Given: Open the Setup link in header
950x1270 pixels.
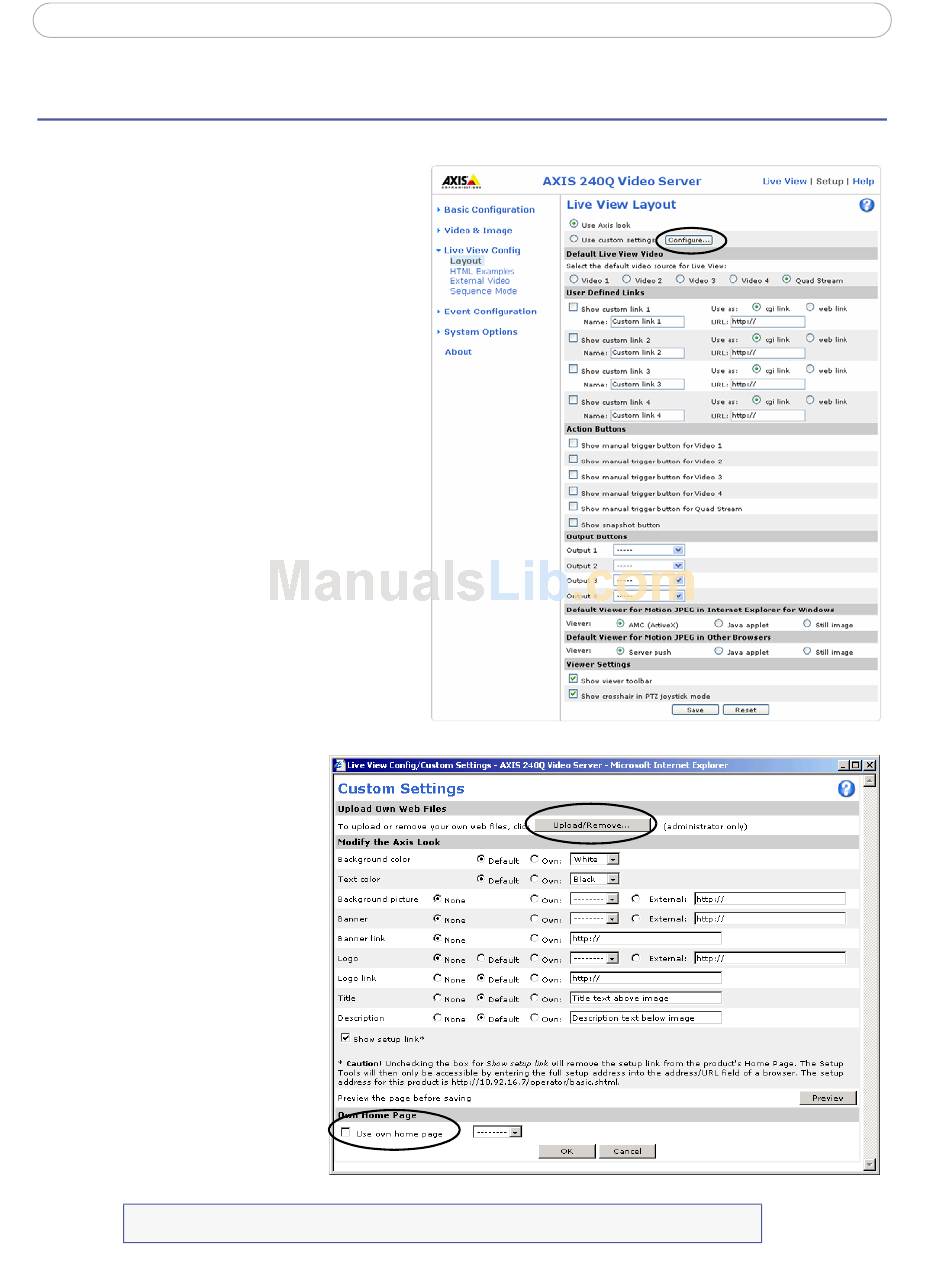Looking at the screenshot, I should pyautogui.click(x=830, y=182).
